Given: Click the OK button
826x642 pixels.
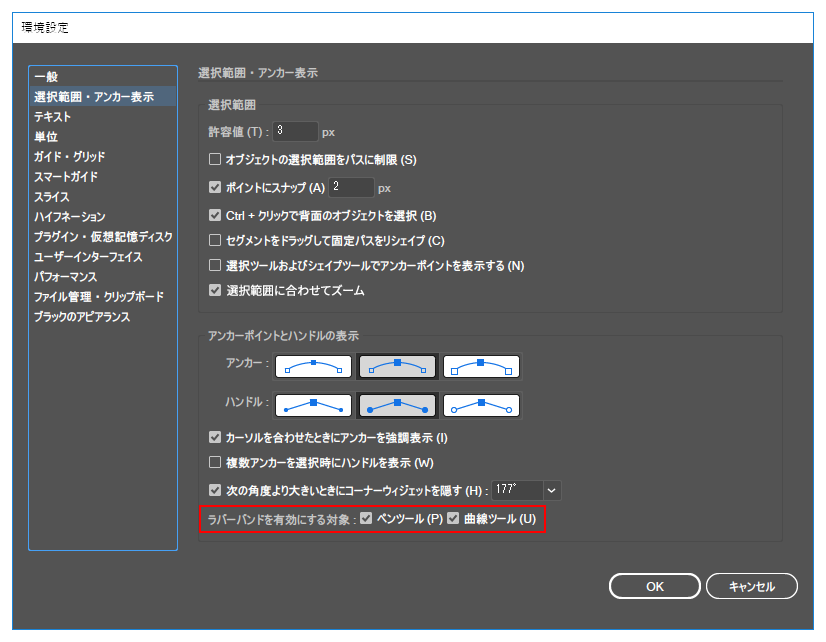Looking at the screenshot, I should (654, 586).
